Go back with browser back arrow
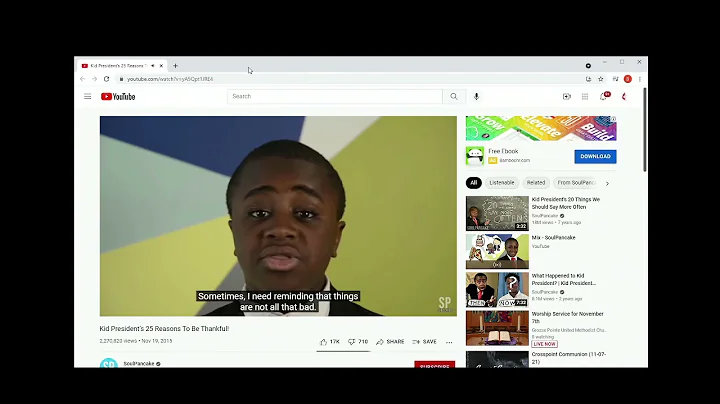 click(x=83, y=79)
